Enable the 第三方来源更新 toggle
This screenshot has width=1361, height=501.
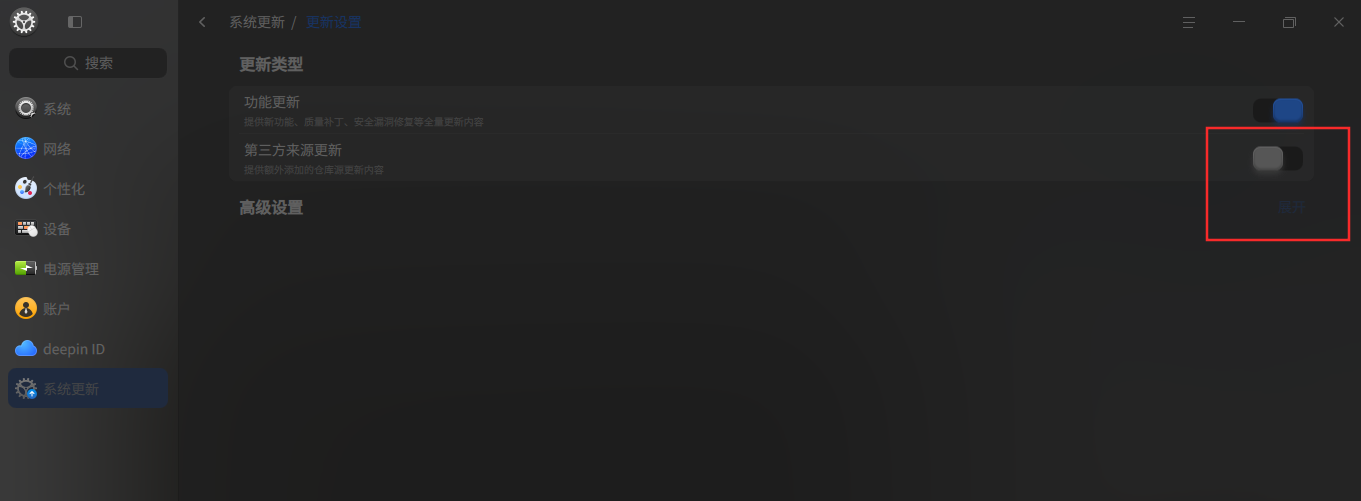1278,158
